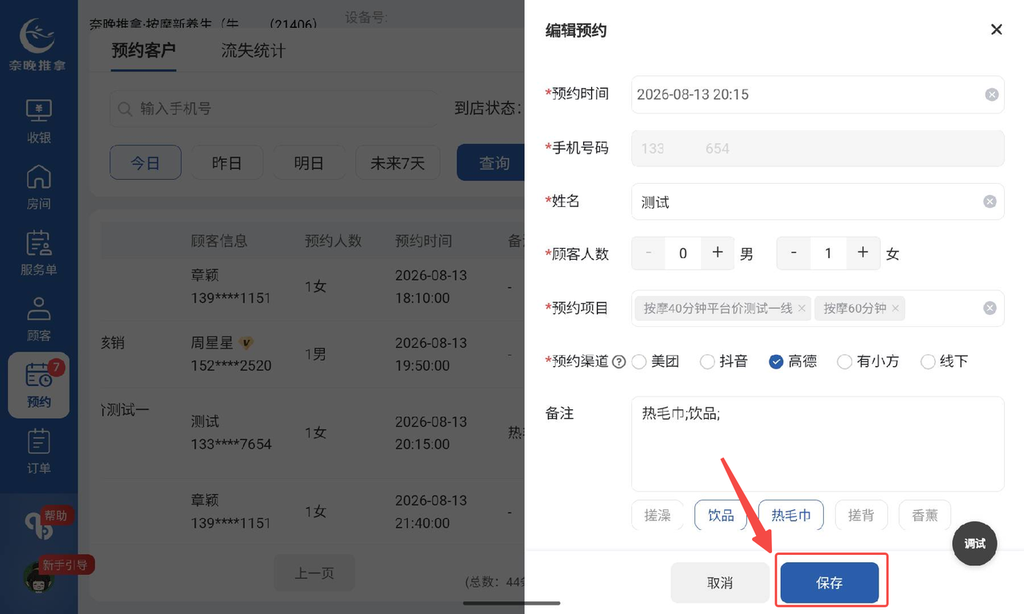The width and height of the screenshot is (1024, 614).
Task: Open the 预约时间 date picker field
Action: (x=817, y=95)
